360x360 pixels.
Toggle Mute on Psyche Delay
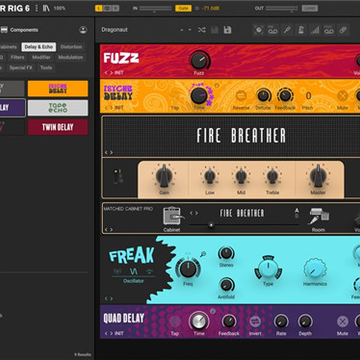pyautogui.click(x=343, y=96)
